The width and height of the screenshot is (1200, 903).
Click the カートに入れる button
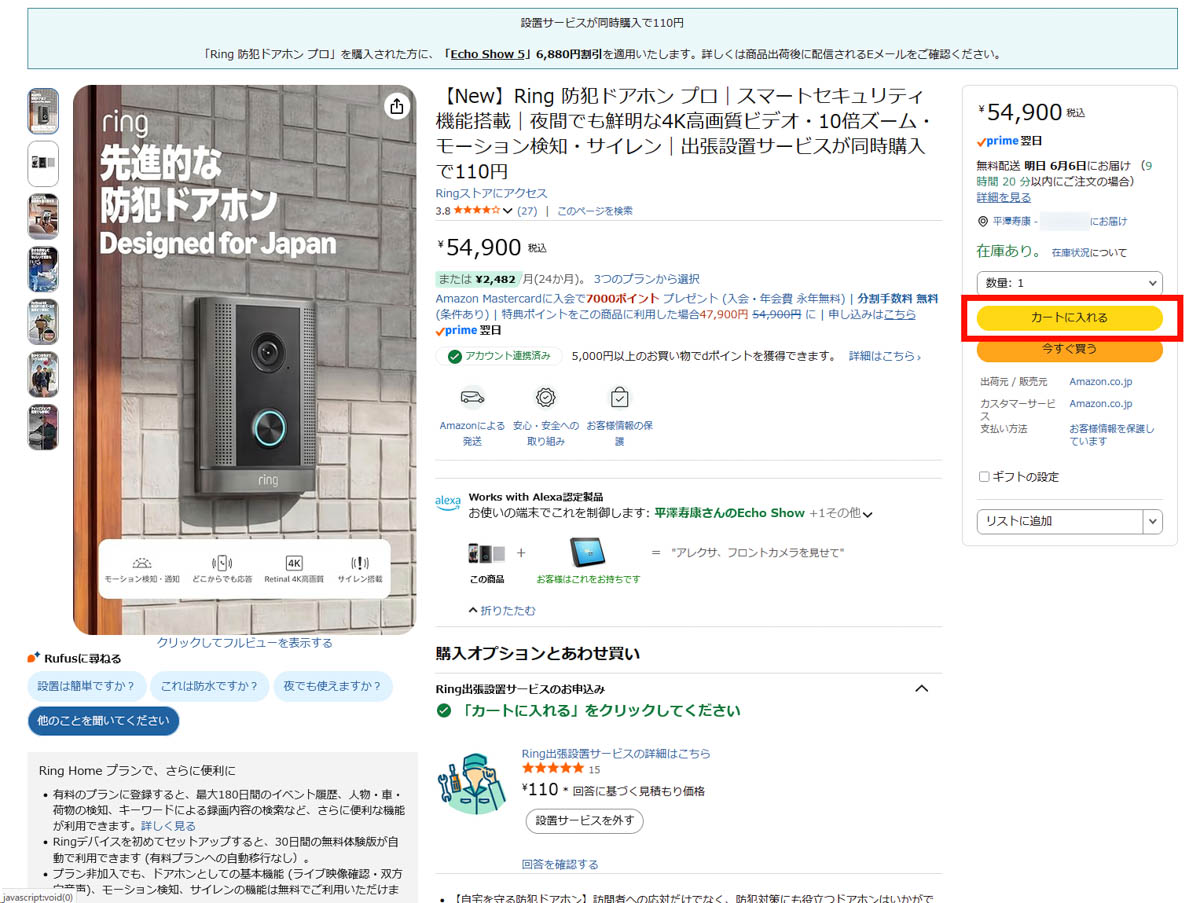click(x=1069, y=318)
